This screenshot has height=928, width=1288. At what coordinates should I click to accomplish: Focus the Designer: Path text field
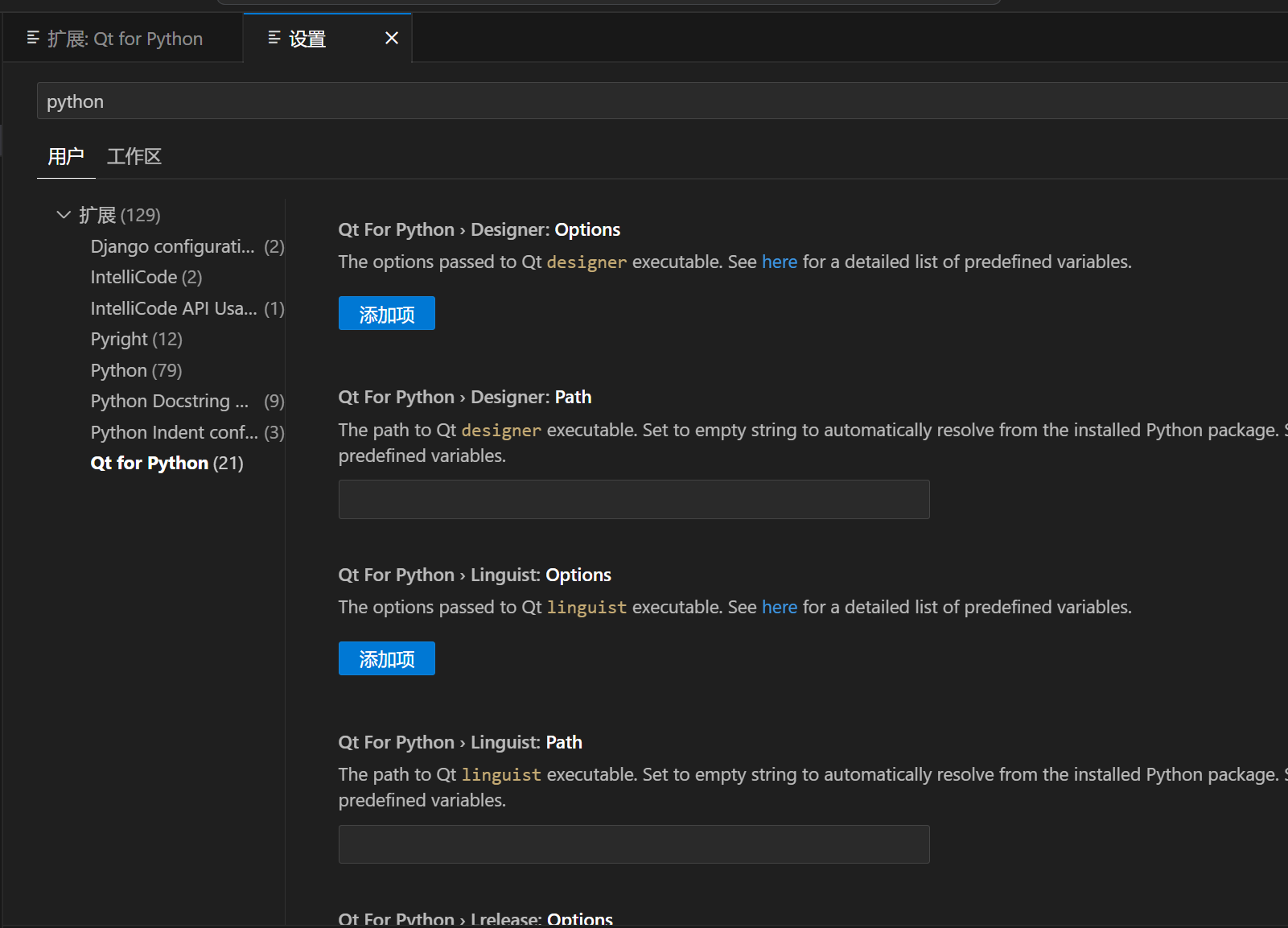634,499
